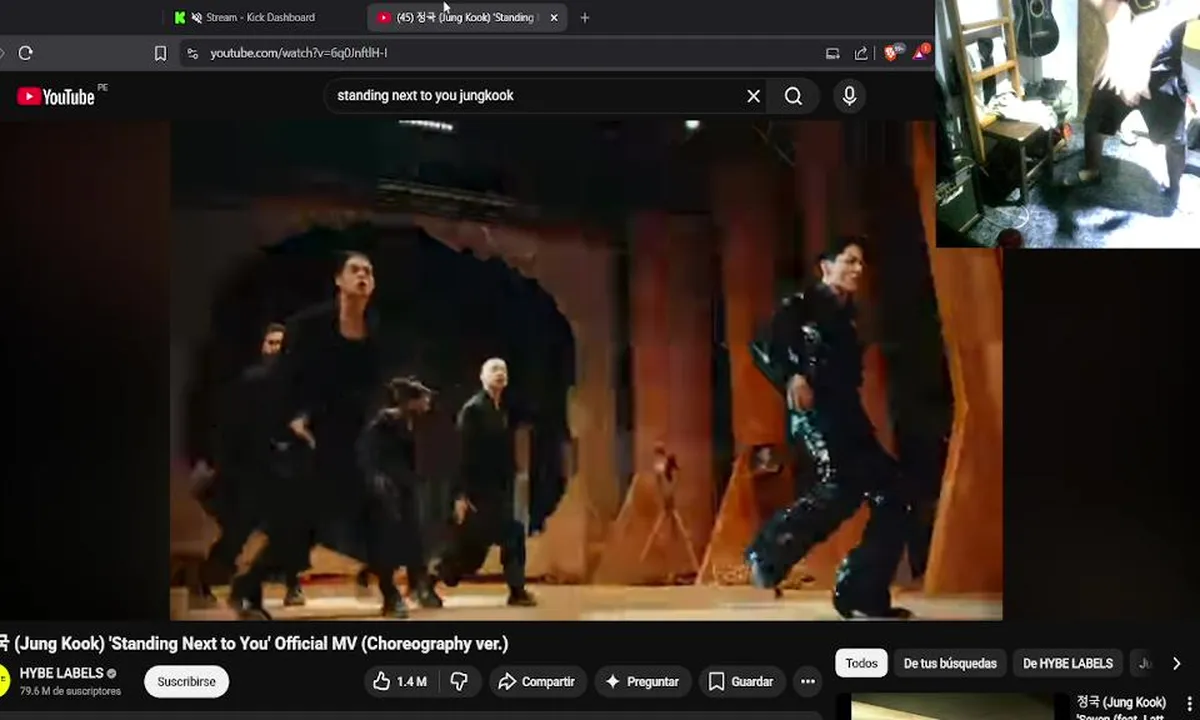The height and width of the screenshot is (720, 1200).
Task: Select the De HYBE LABELS chip
Action: (x=1068, y=663)
